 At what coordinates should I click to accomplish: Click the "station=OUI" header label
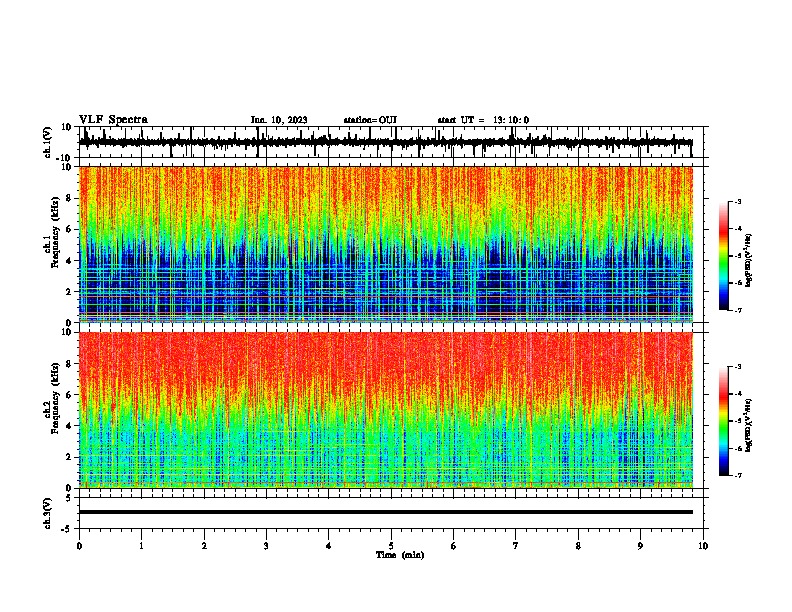click(370, 120)
